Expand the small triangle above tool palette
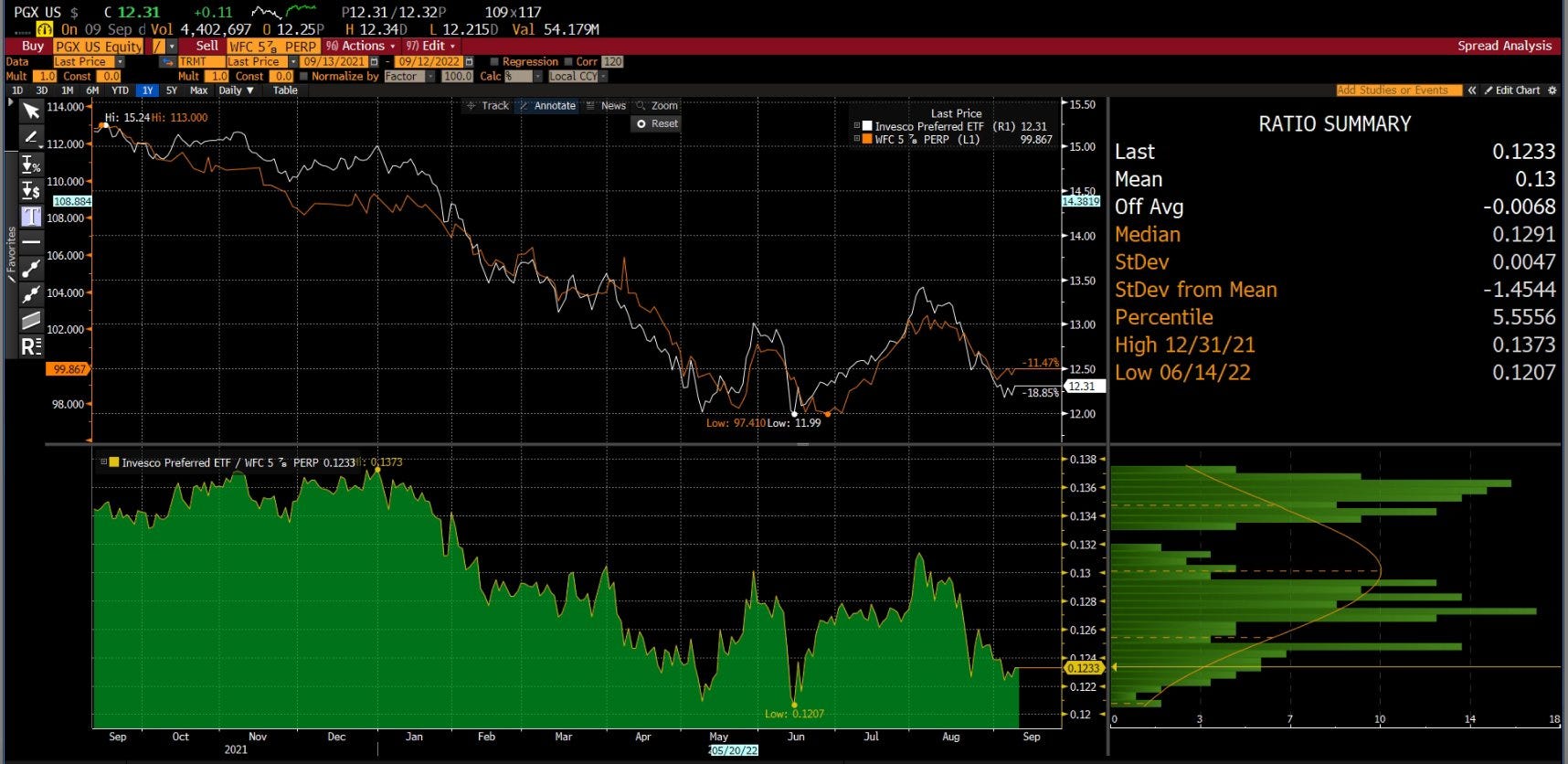The width and height of the screenshot is (1568, 764). [10, 102]
